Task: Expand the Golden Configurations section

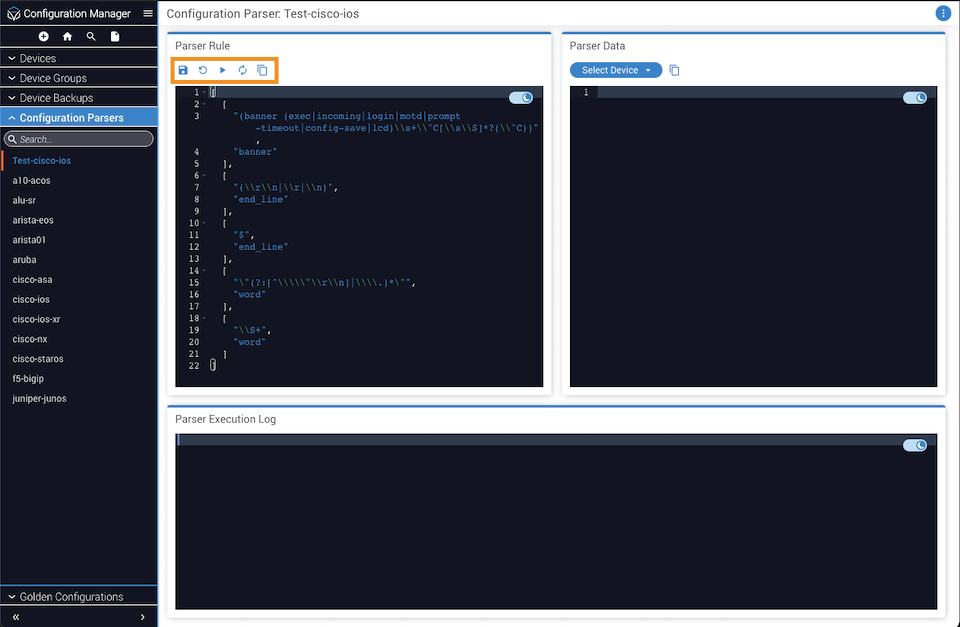Action: pyautogui.click(x=78, y=596)
